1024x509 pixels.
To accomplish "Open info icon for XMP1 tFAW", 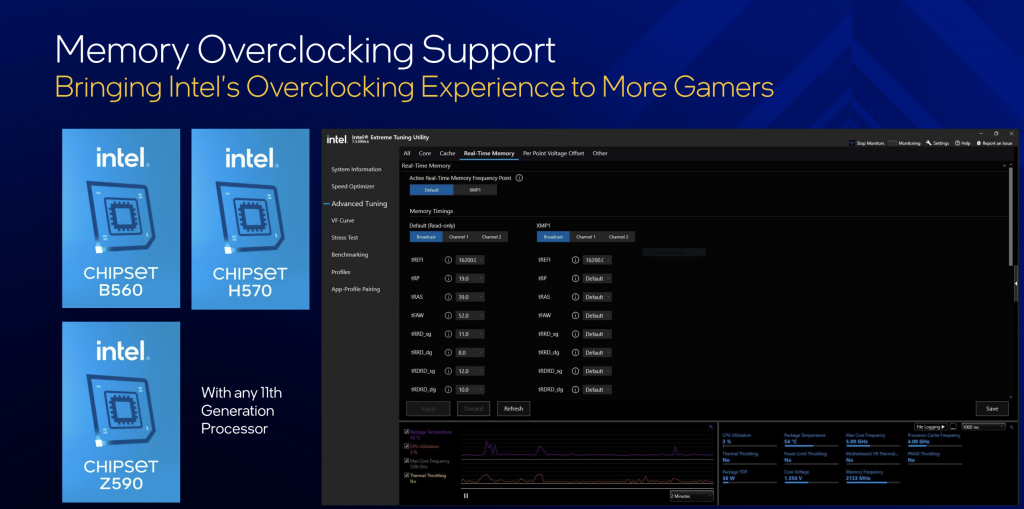I will [x=575, y=315].
